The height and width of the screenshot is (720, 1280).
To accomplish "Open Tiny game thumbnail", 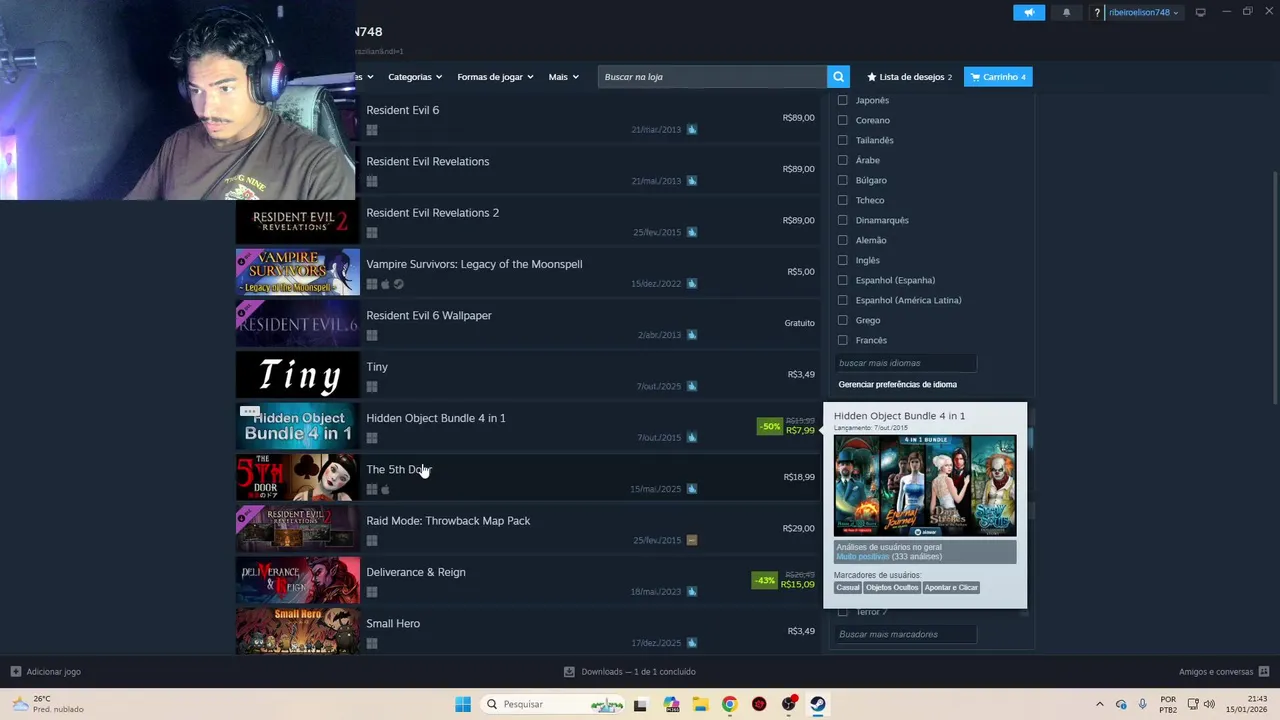I will tap(297, 375).
